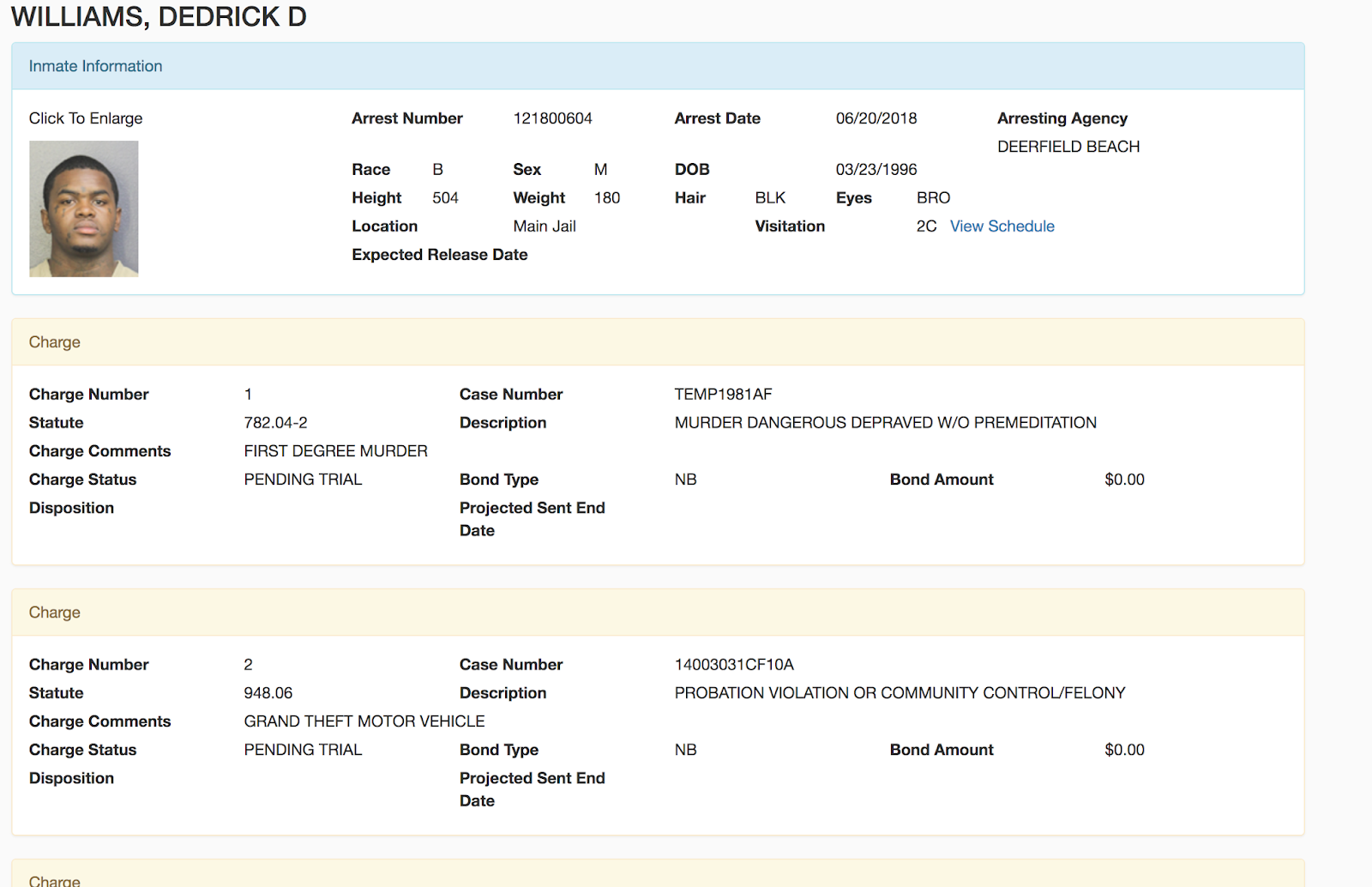Click the Inmate Information panel header

click(658, 66)
